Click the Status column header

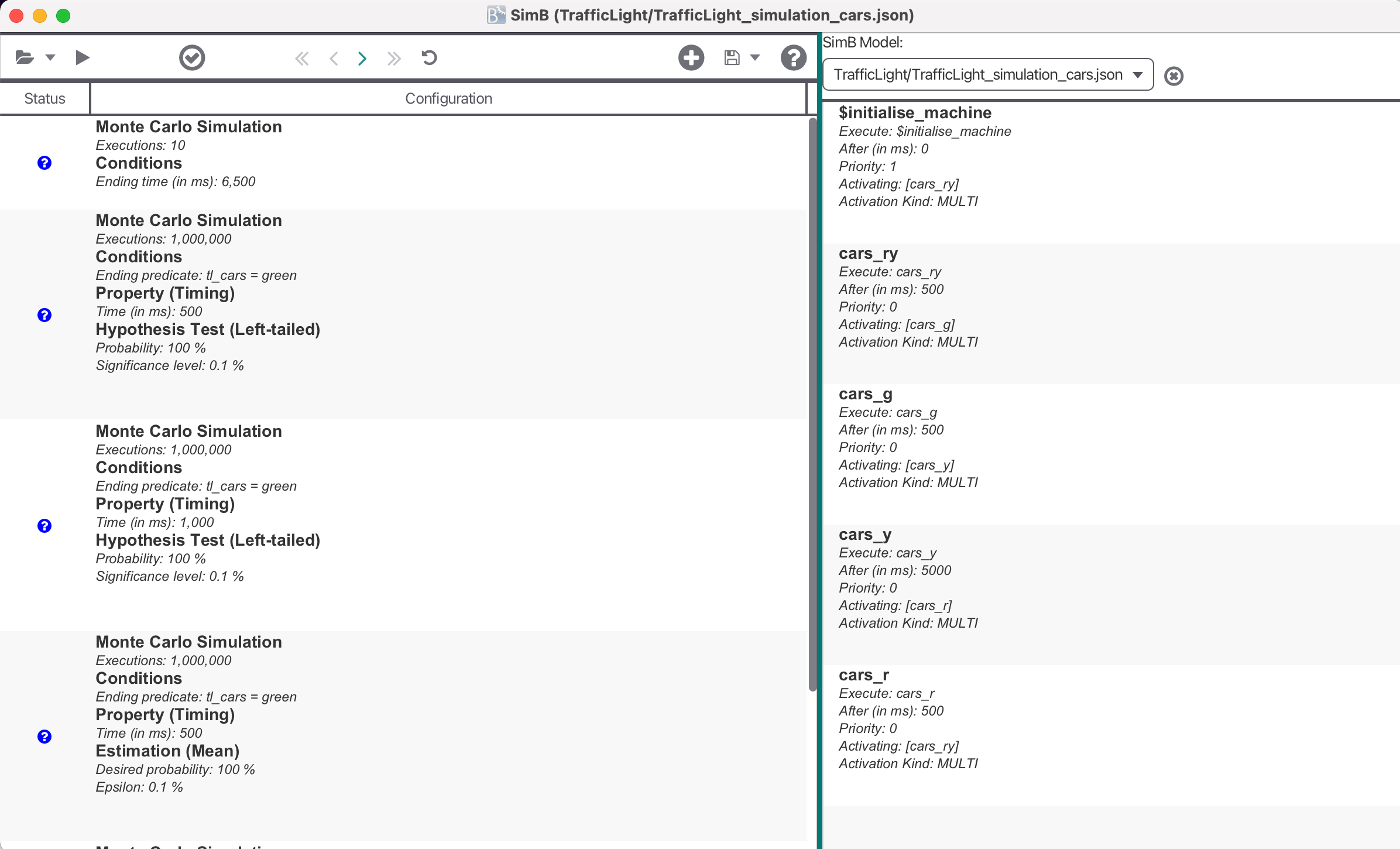44,98
